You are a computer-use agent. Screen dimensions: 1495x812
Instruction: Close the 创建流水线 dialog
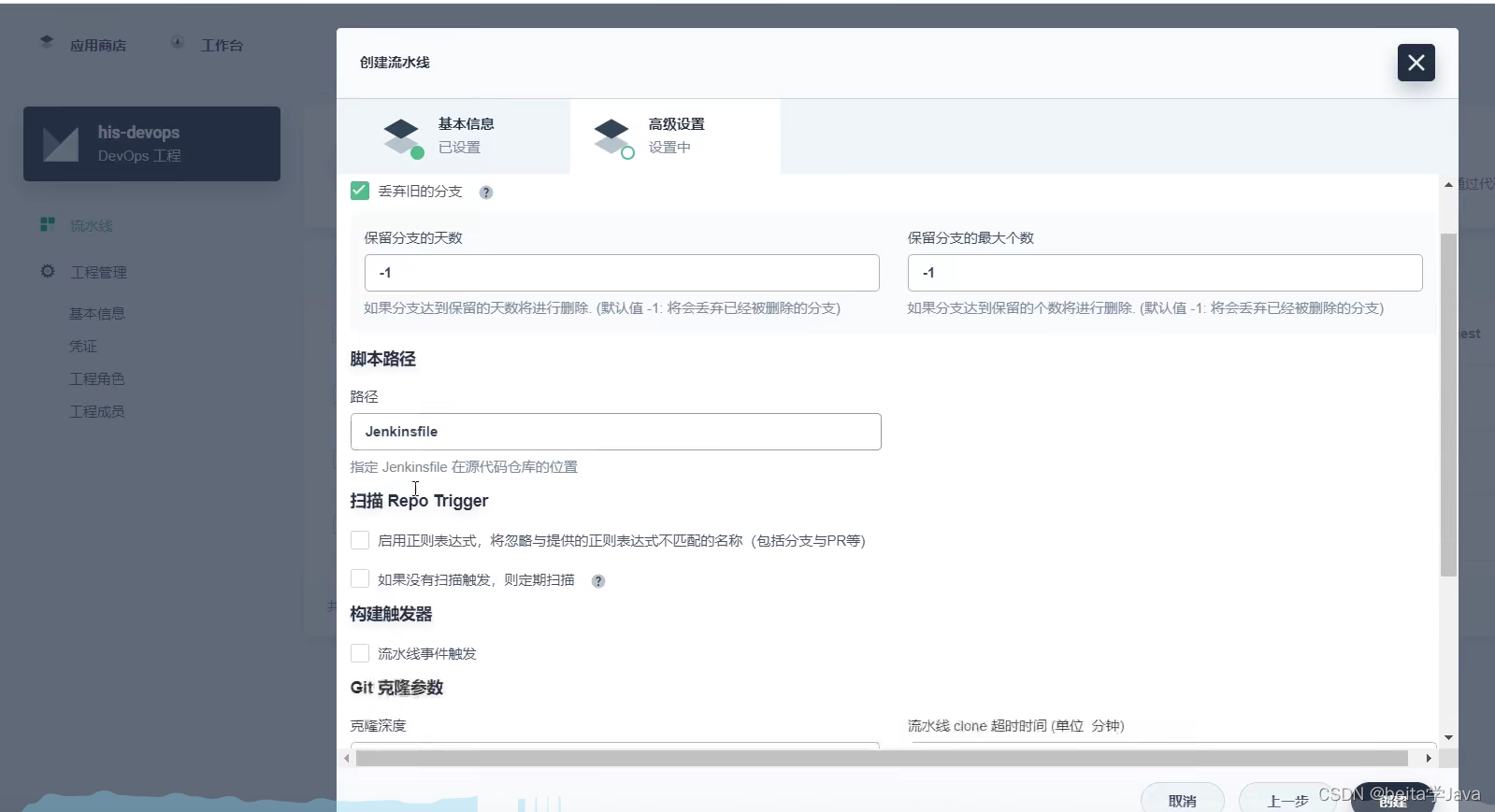[x=1416, y=63]
